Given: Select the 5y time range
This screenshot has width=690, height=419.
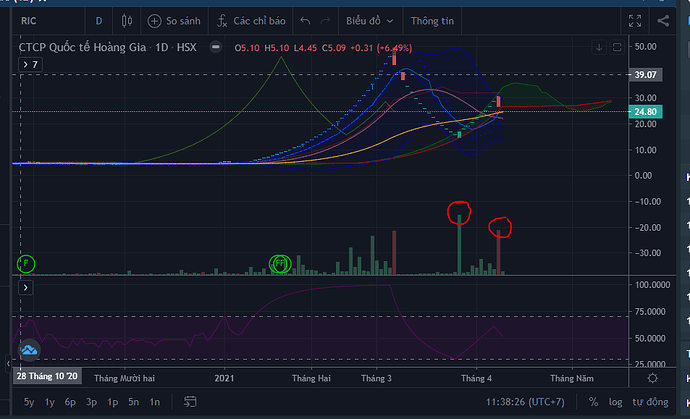Looking at the screenshot, I should 29,401.
